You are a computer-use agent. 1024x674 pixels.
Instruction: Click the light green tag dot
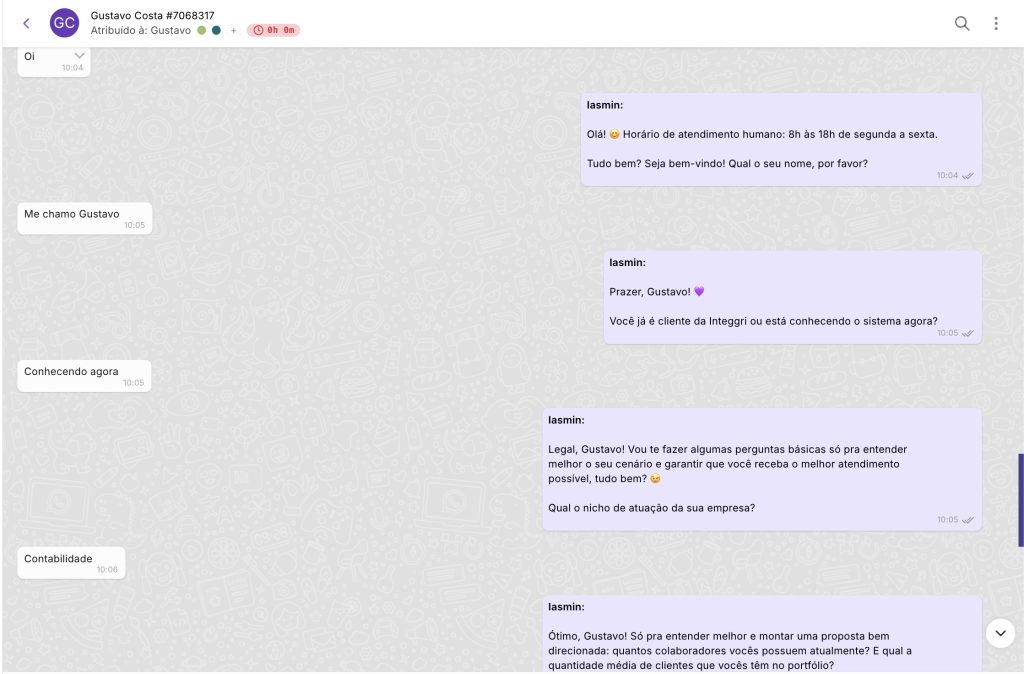point(201,31)
